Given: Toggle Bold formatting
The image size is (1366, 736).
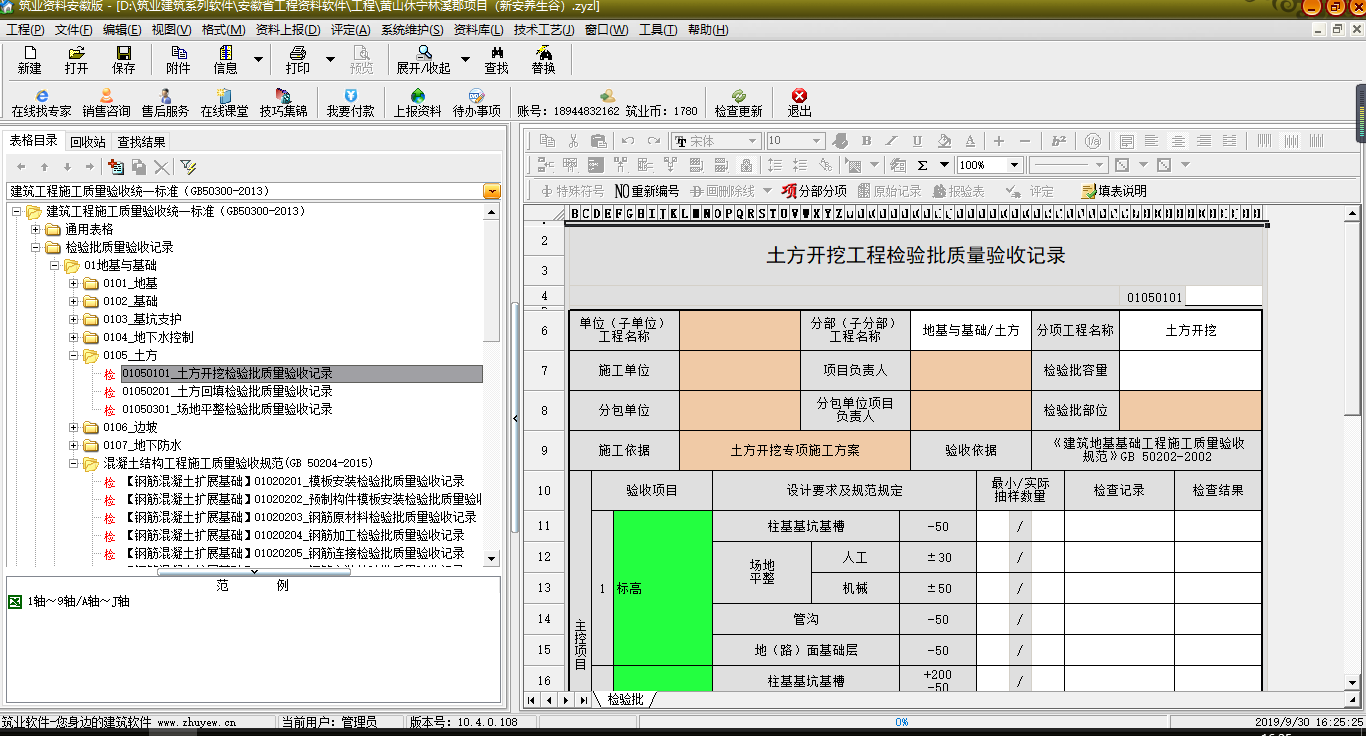Looking at the screenshot, I should [x=866, y=141].
